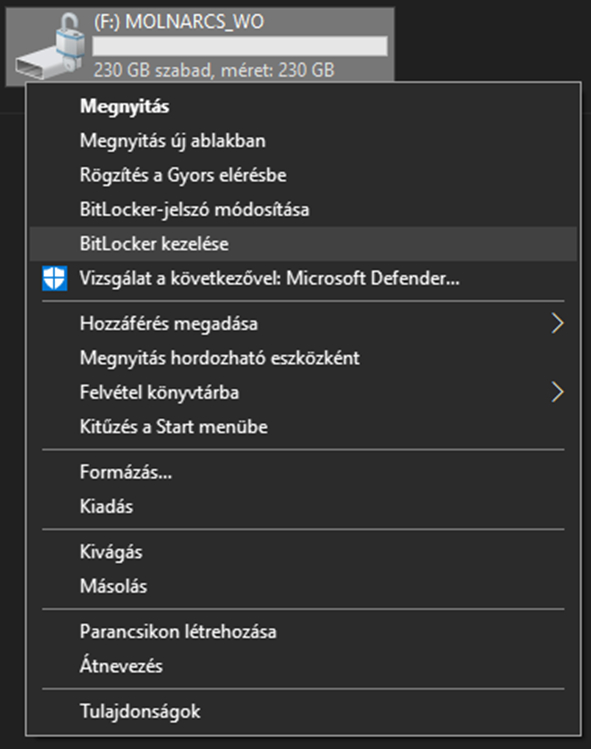This screenshot has height=749, width=591.
Task: Open the Formázás... option
Action: (303, 472)
